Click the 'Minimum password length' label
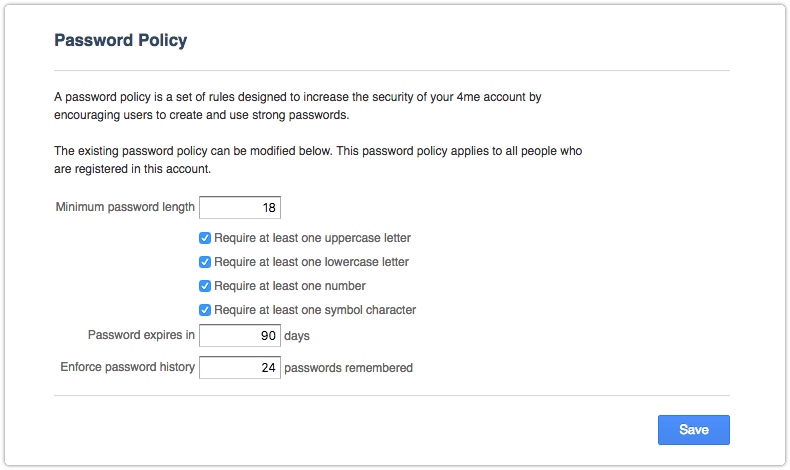790x470 pixels. coord(125,208)
